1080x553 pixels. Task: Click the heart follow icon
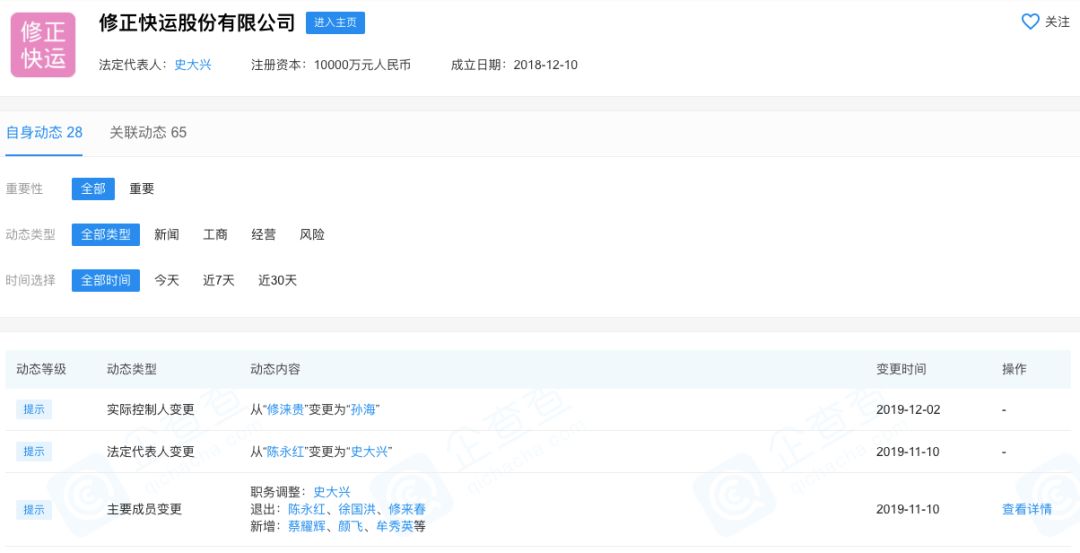(x=1030, y=22)
